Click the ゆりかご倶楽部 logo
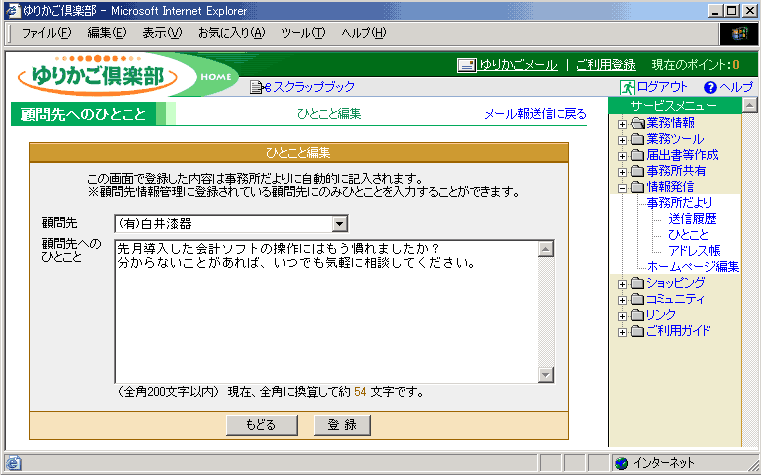This screenshot has height=475, width=761. (x=98, y=75)
